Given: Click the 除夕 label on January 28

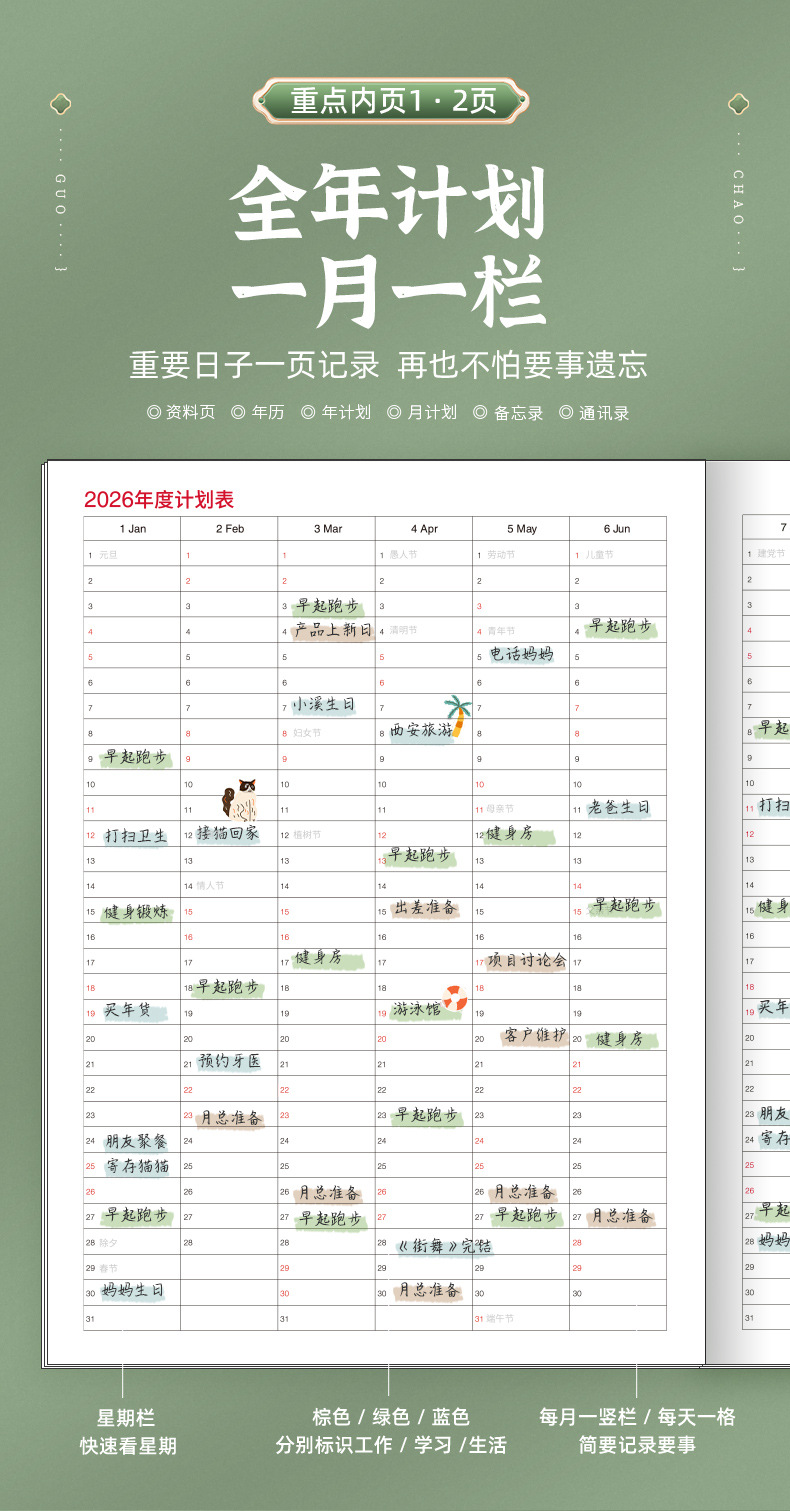Looking at the screenshot, I should [108, 1243].
